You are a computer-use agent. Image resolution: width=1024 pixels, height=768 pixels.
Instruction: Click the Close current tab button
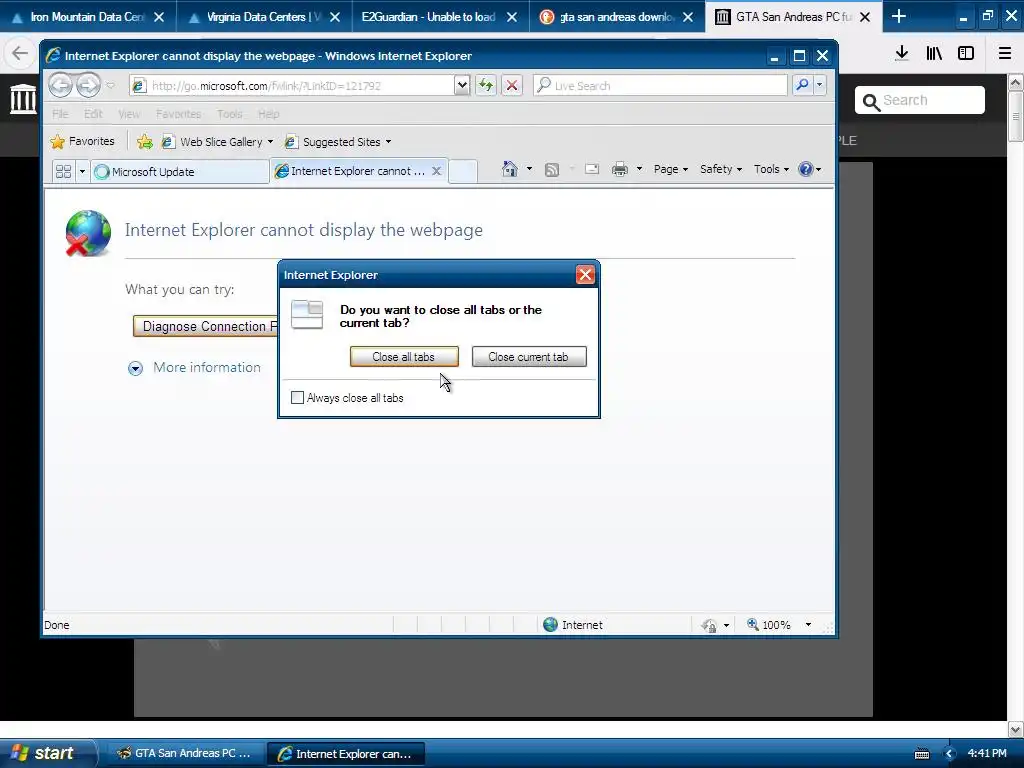[x=529, y=357]
